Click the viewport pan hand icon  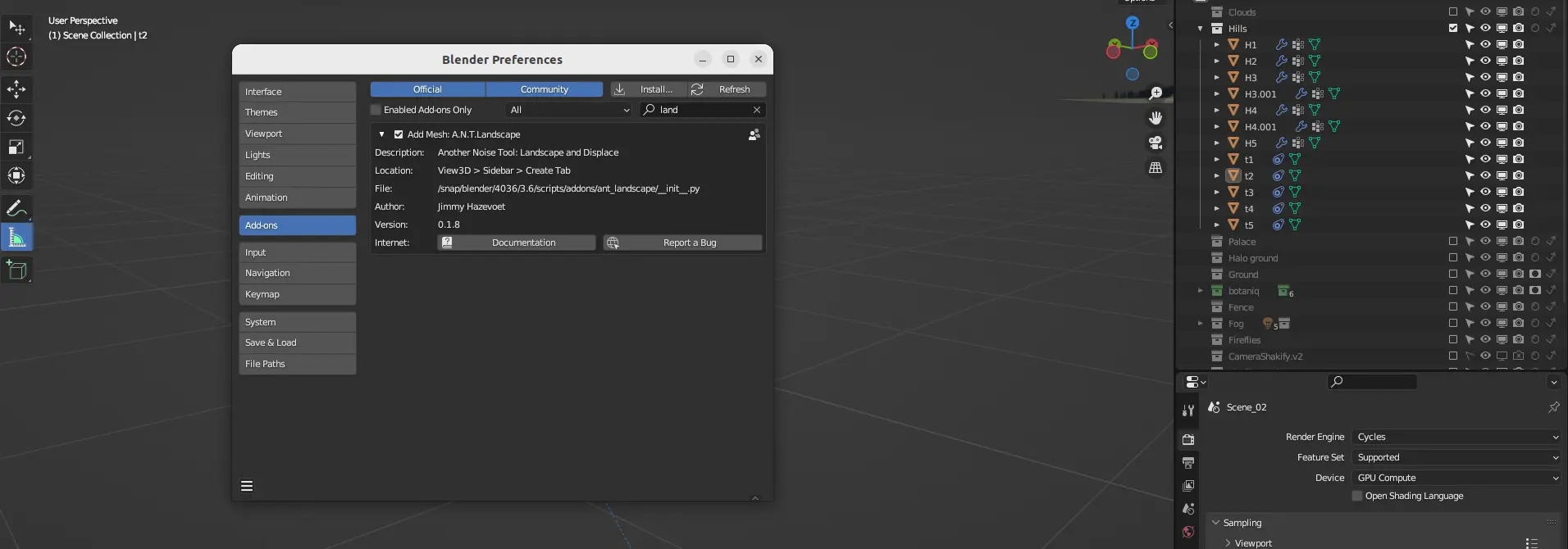[x=1155, y=118]
